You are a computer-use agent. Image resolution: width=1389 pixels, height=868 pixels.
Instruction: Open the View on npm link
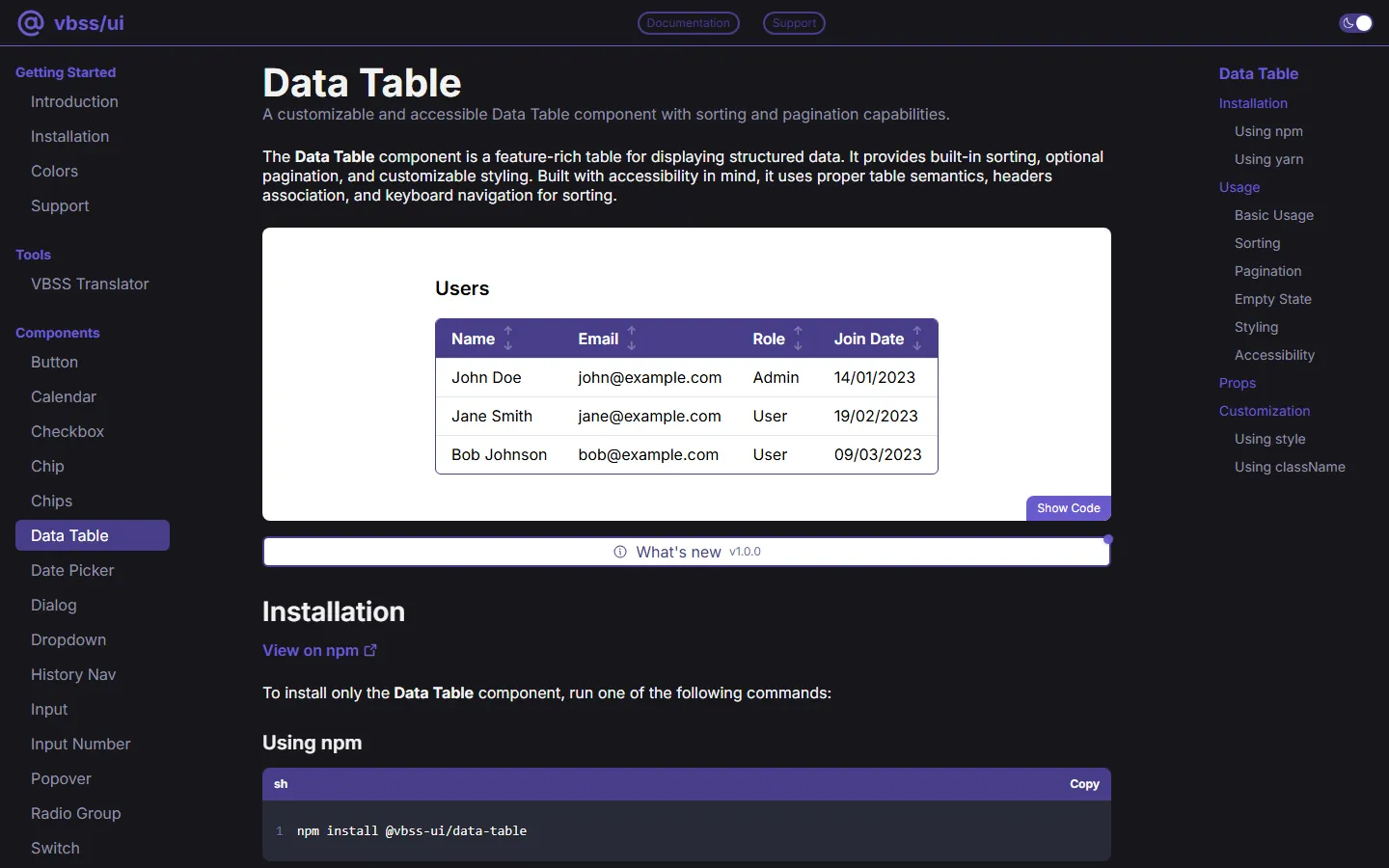[319, 650]
